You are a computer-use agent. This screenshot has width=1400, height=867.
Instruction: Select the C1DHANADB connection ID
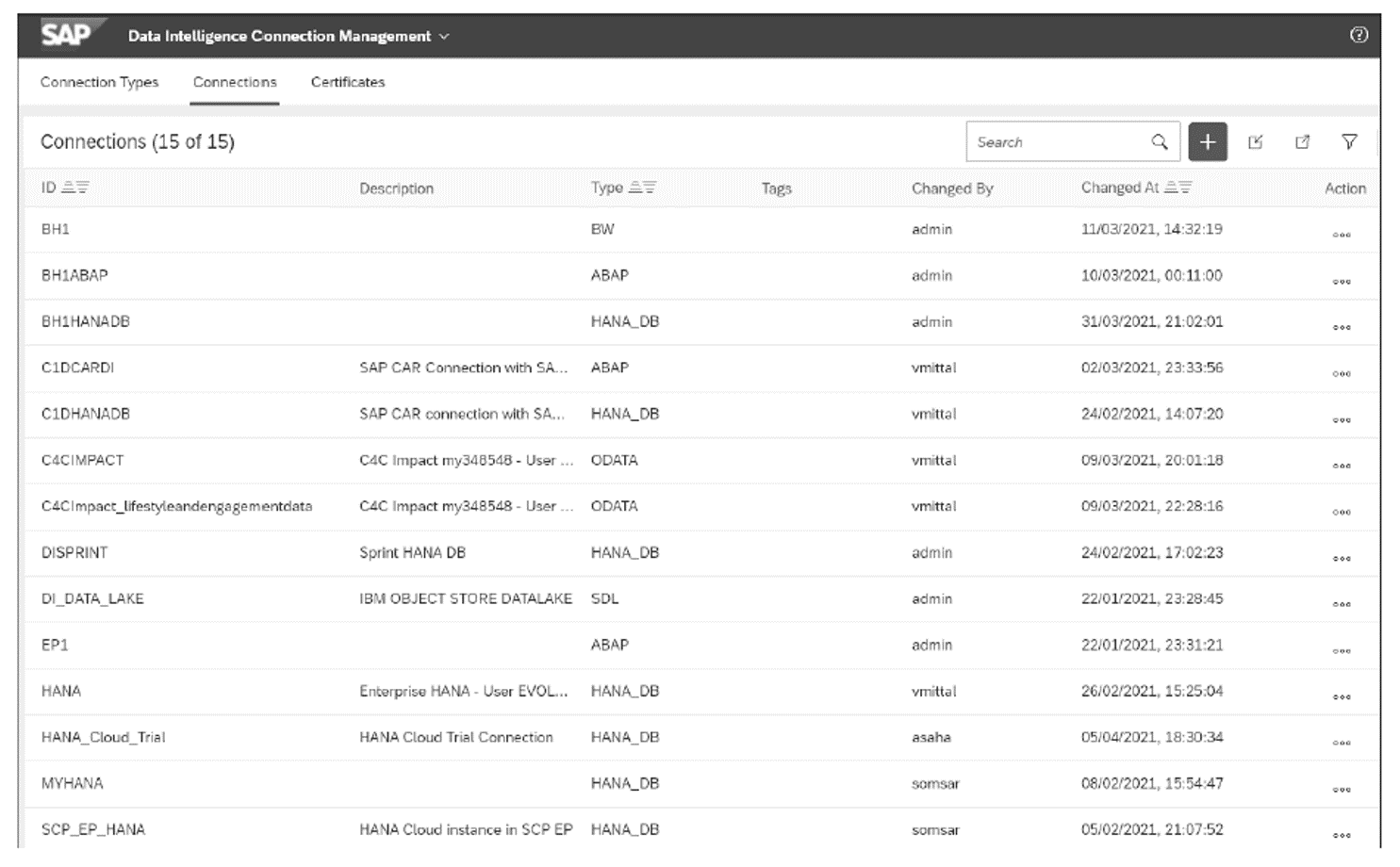pyautogui.click(x=86, y=414)
